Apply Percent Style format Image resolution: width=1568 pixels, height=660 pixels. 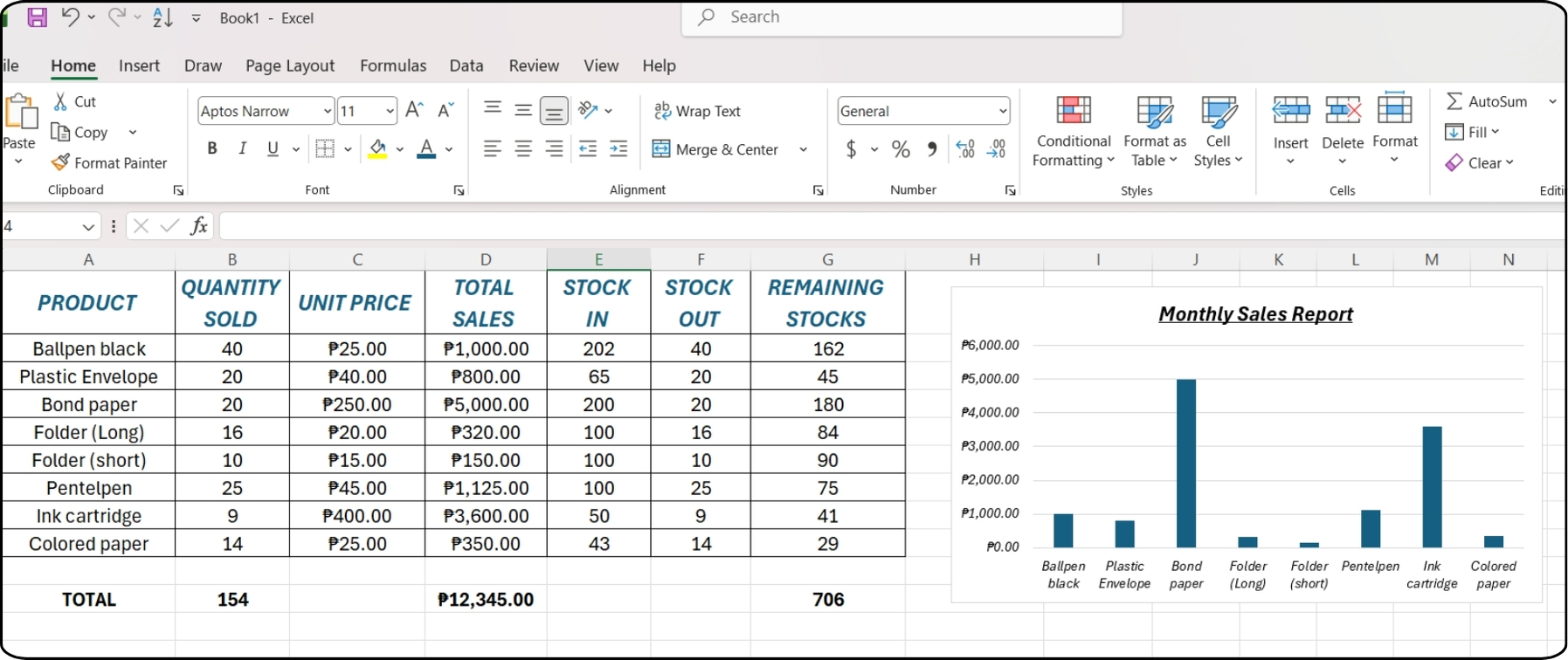[901, 149]
